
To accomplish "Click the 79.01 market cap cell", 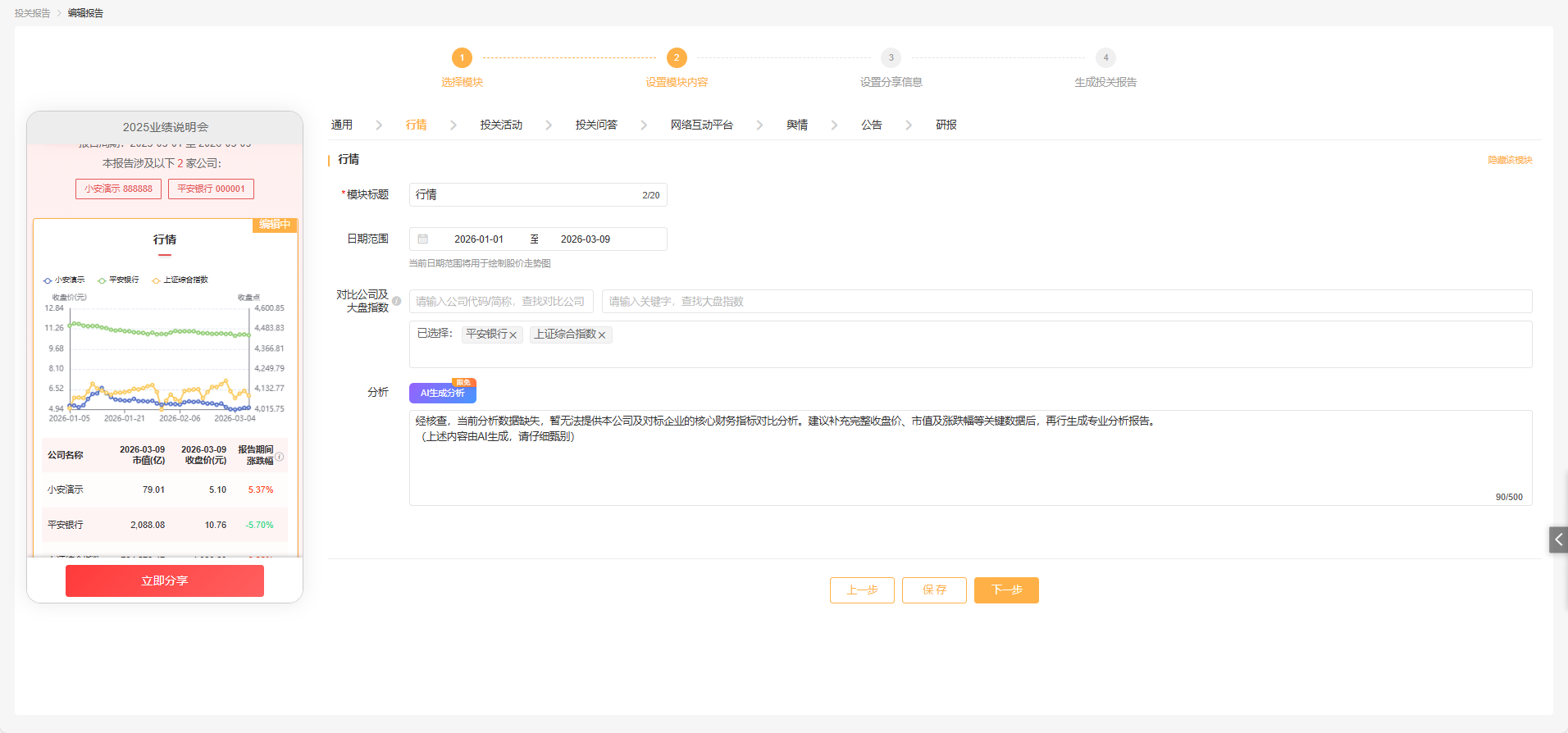I will (x=153, y=489).
